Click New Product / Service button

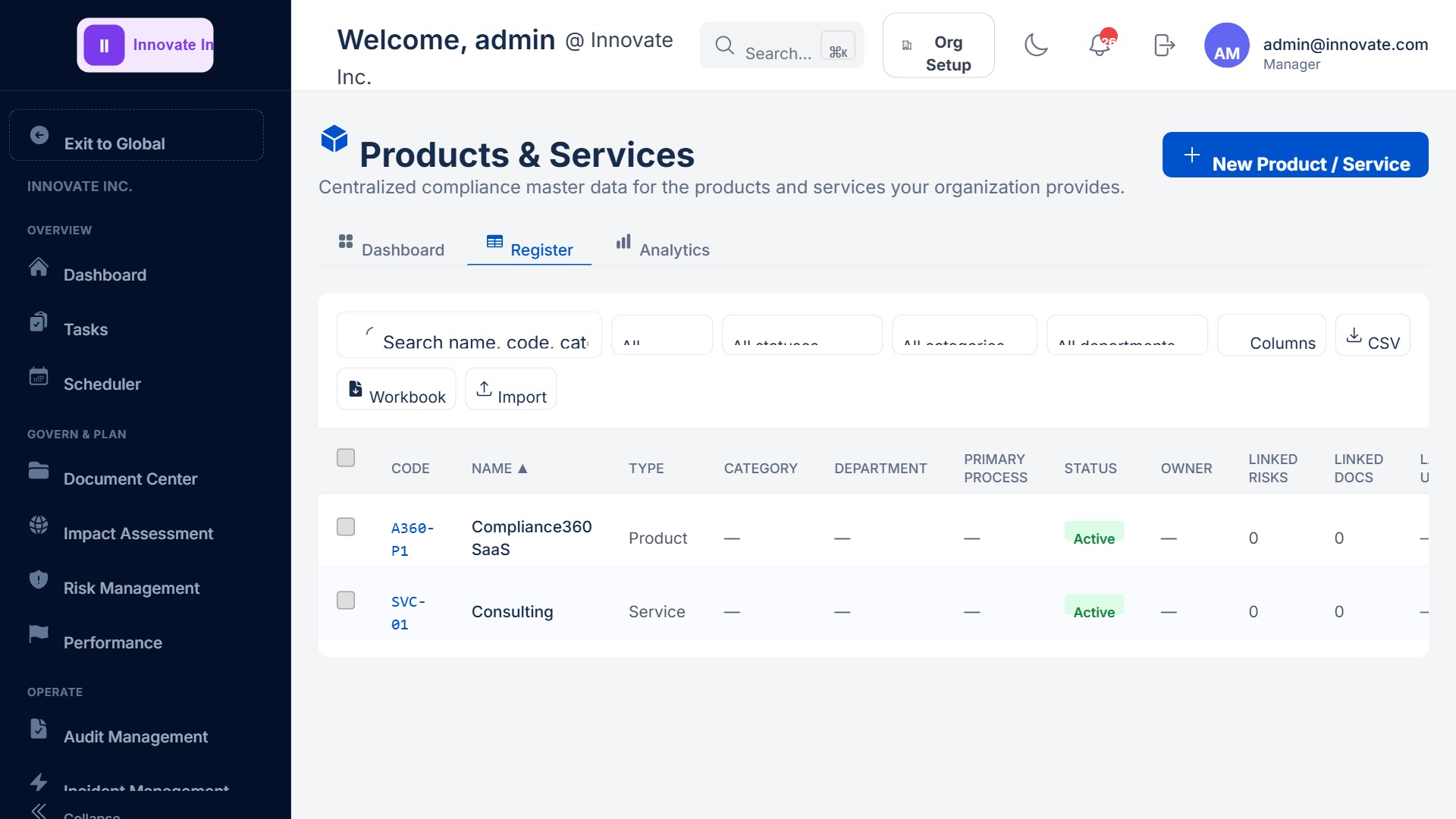coord(1295,155)
